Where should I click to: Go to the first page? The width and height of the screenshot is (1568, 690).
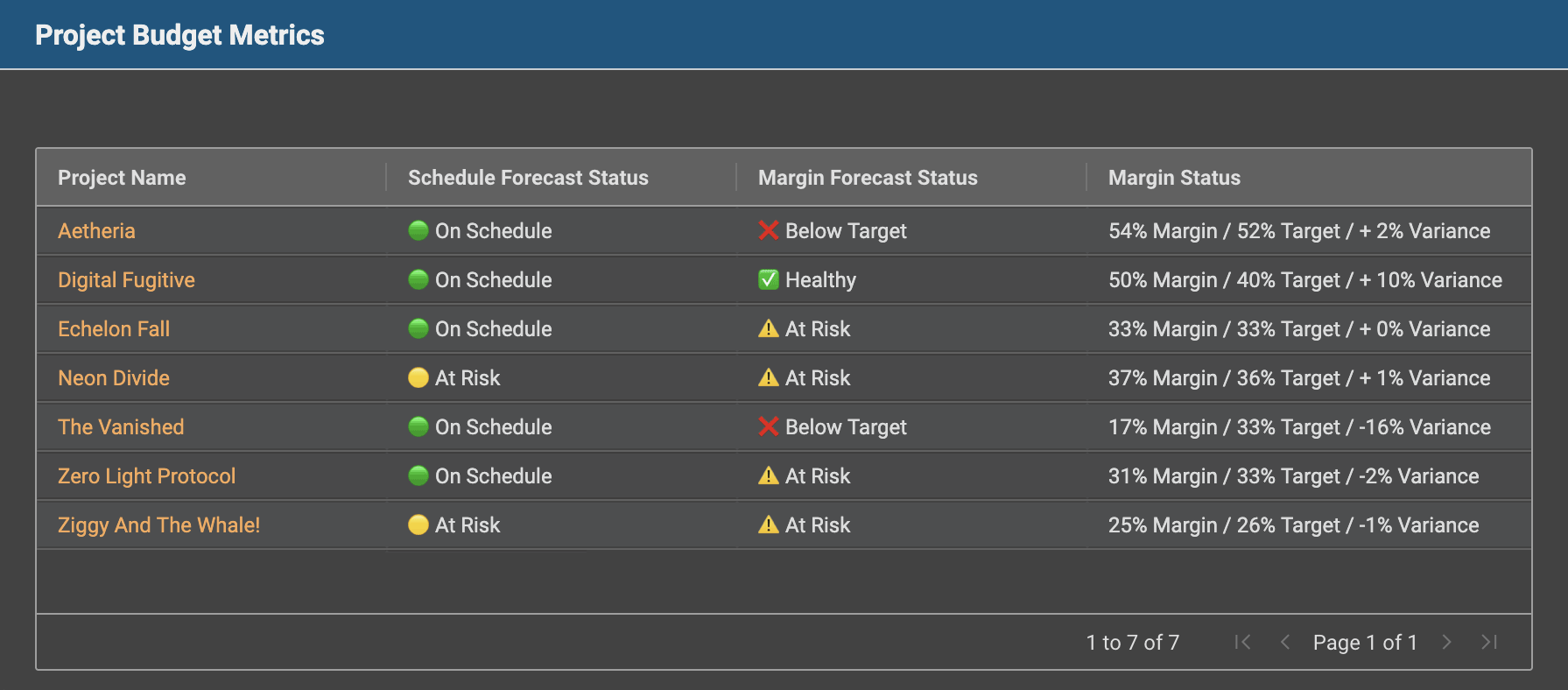1242,642
